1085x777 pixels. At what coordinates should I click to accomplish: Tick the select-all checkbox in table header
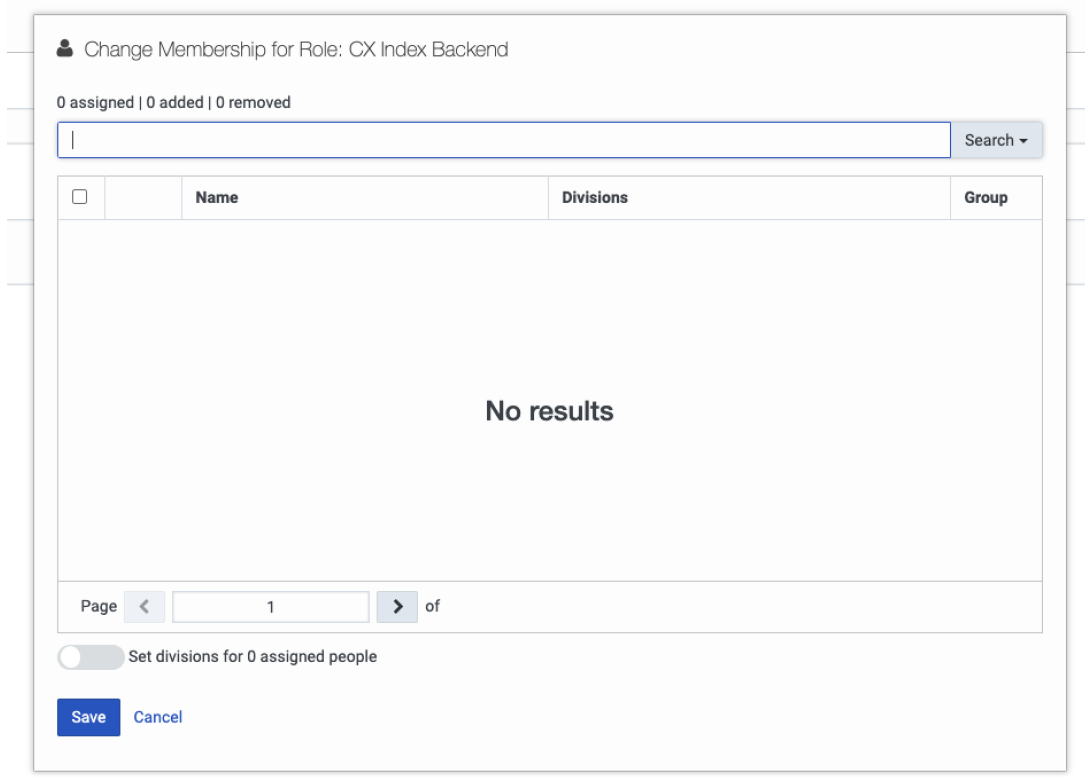point(80,197)
